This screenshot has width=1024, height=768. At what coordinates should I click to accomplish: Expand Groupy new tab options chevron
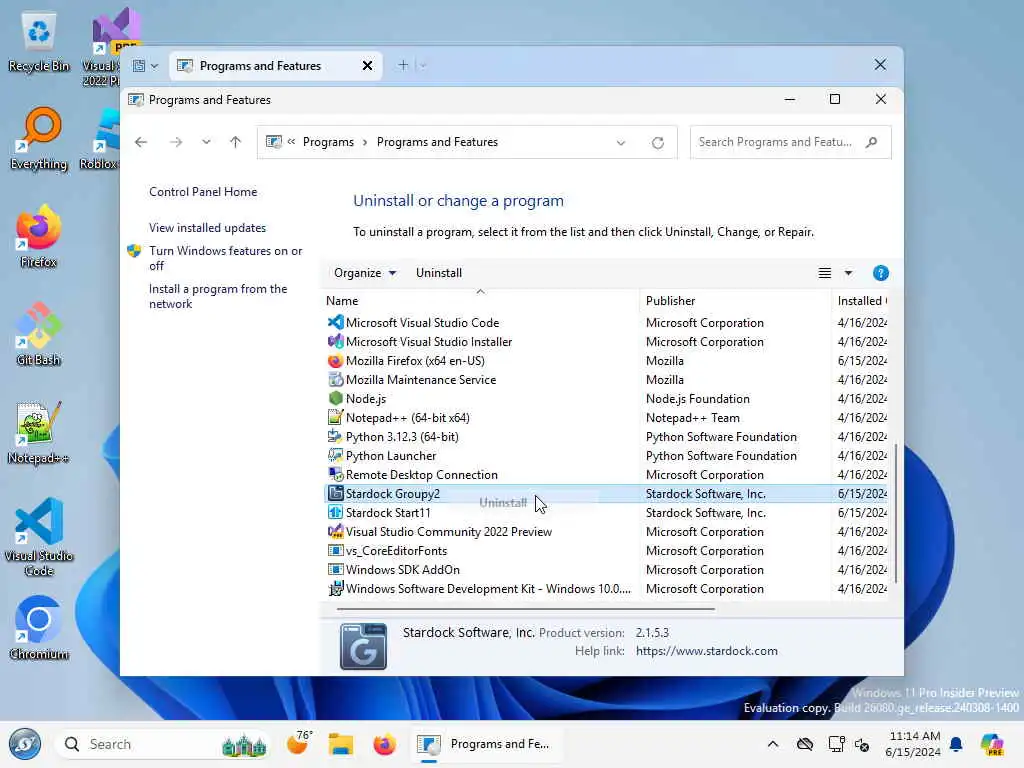click(x=423, y=65)
